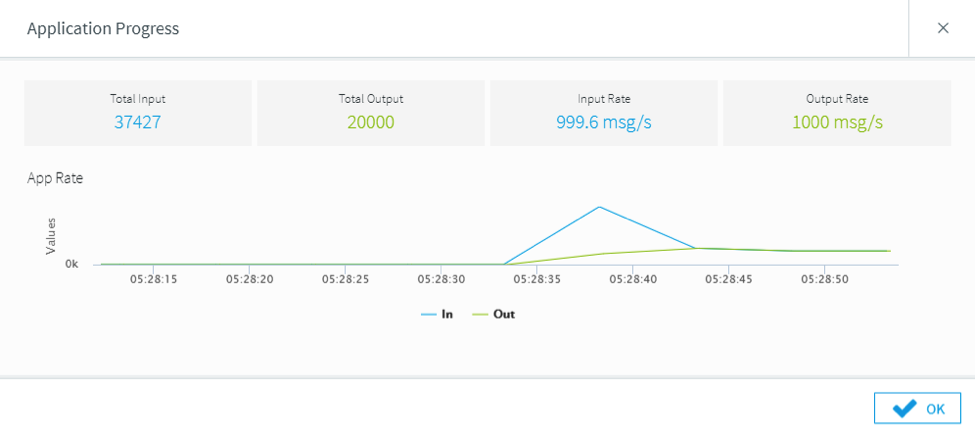Click the Application Progress dialog title
Screen dimensions: 975x438
[103, 28]
